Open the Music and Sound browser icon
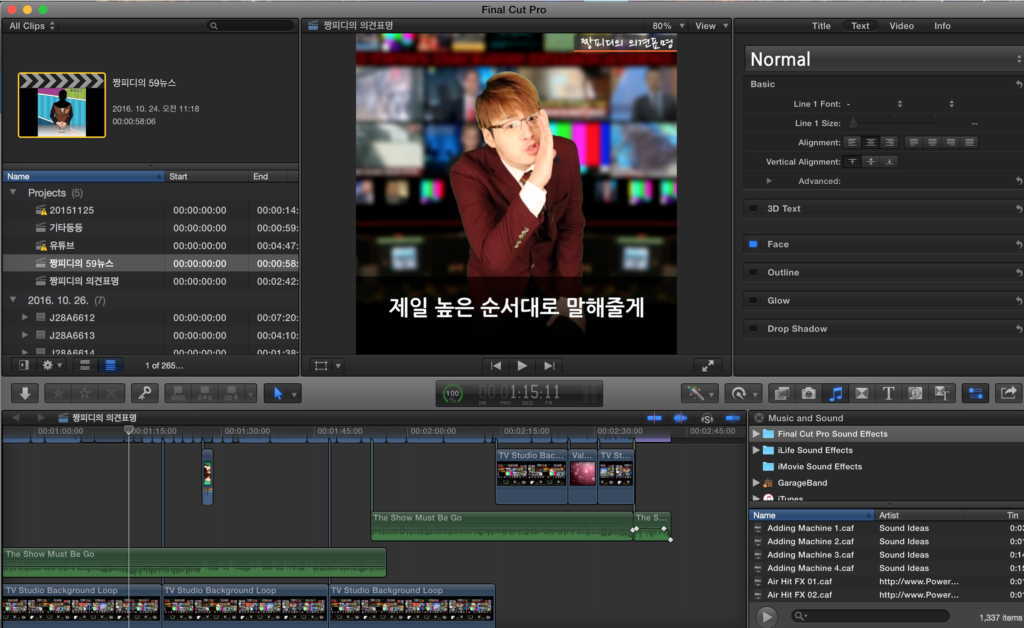 tap(835, 393)
